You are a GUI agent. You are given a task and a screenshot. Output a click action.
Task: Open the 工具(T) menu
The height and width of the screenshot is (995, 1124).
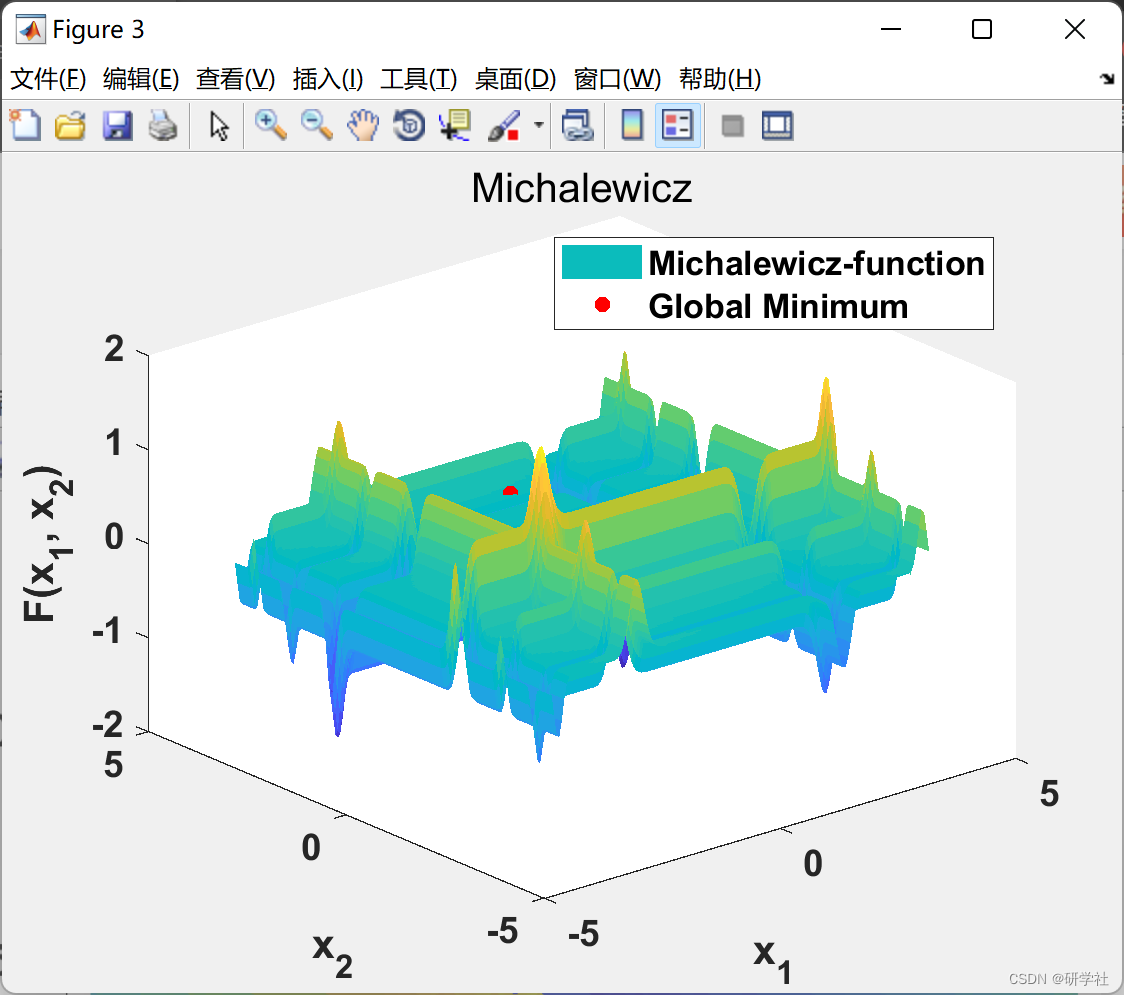[x=419, y=79]
